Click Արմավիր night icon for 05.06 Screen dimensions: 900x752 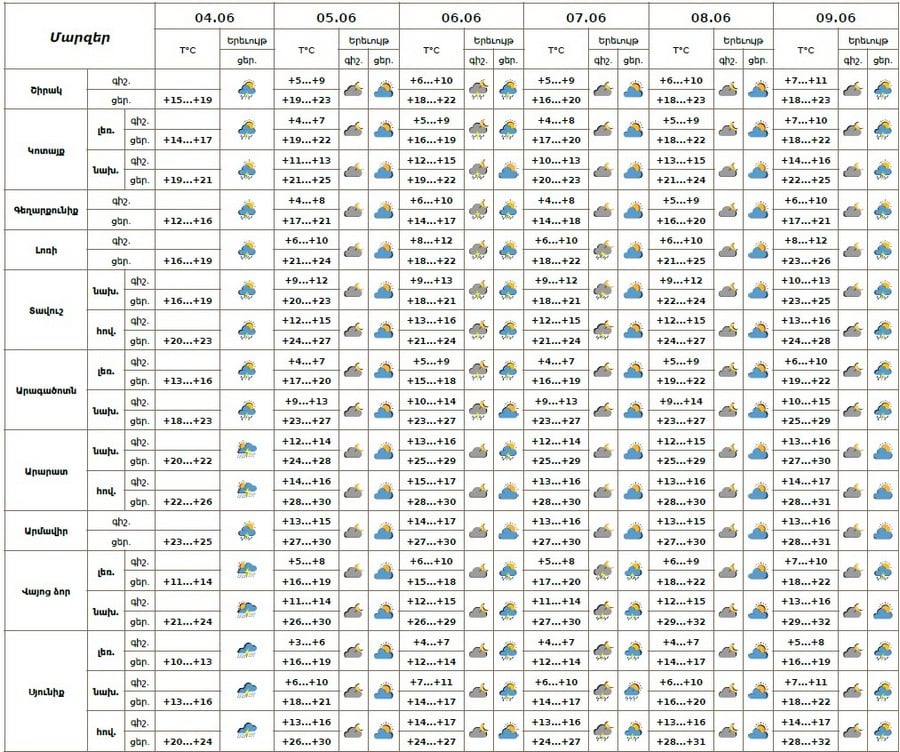coord(353,532)
